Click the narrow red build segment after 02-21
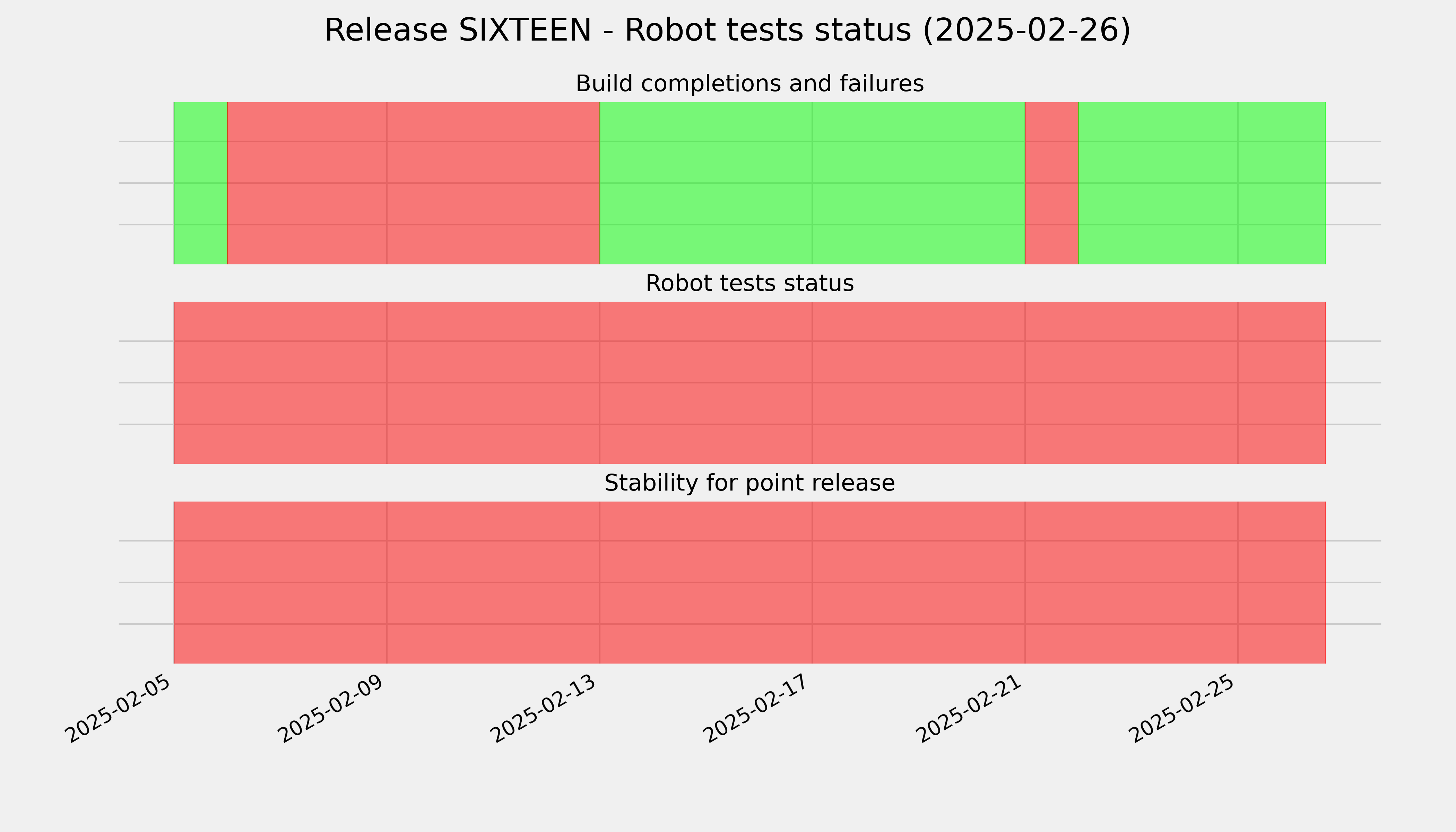 pos(1052,183)
